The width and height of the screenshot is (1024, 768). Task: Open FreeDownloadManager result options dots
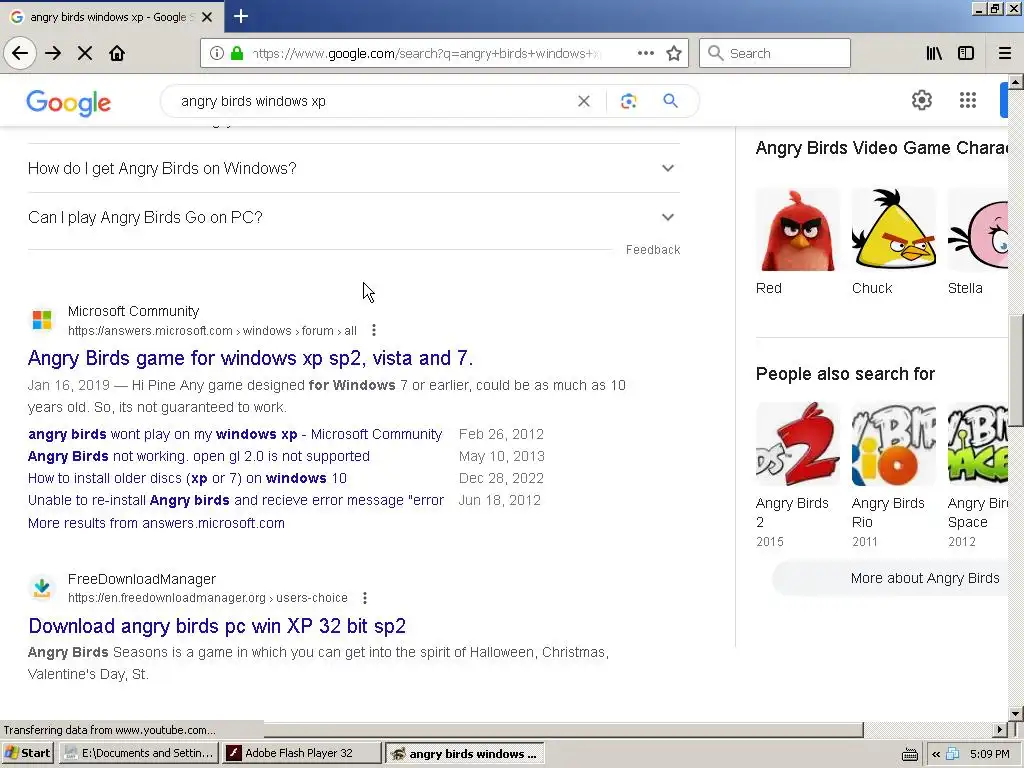[365, 598]
